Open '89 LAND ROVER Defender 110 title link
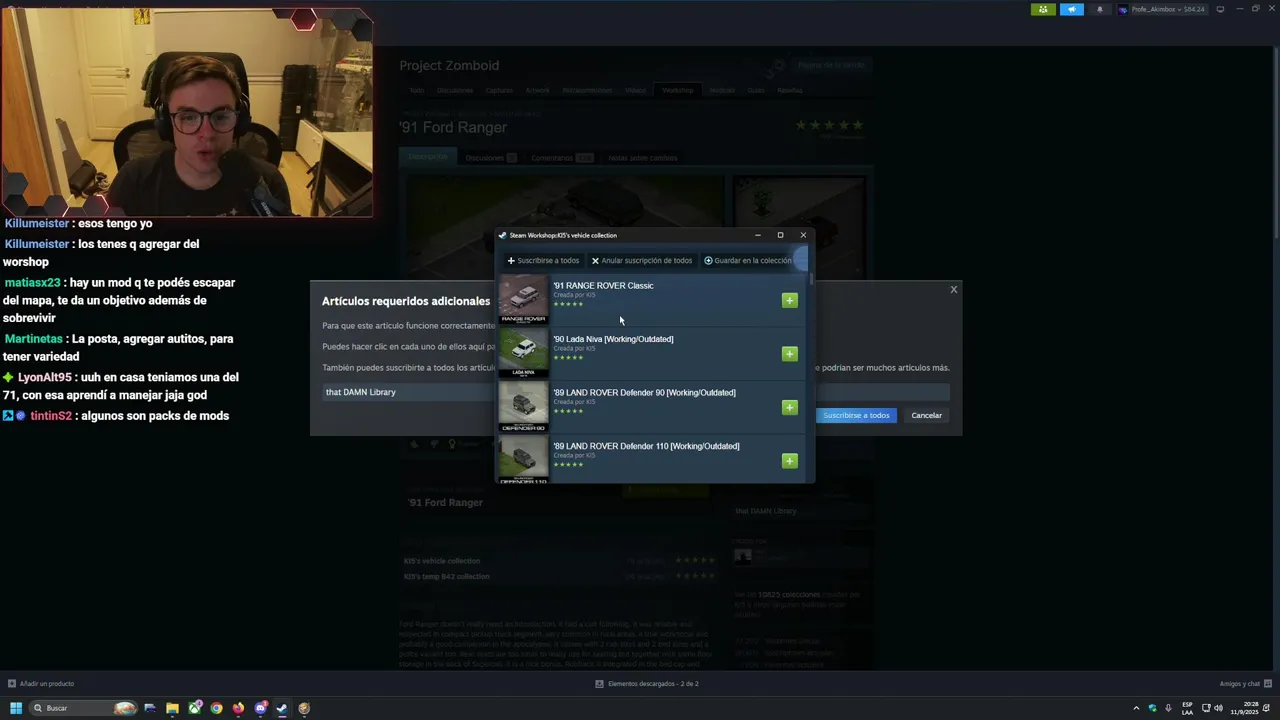The width and height of the screenshot is (1280, 720). [646, 446]
